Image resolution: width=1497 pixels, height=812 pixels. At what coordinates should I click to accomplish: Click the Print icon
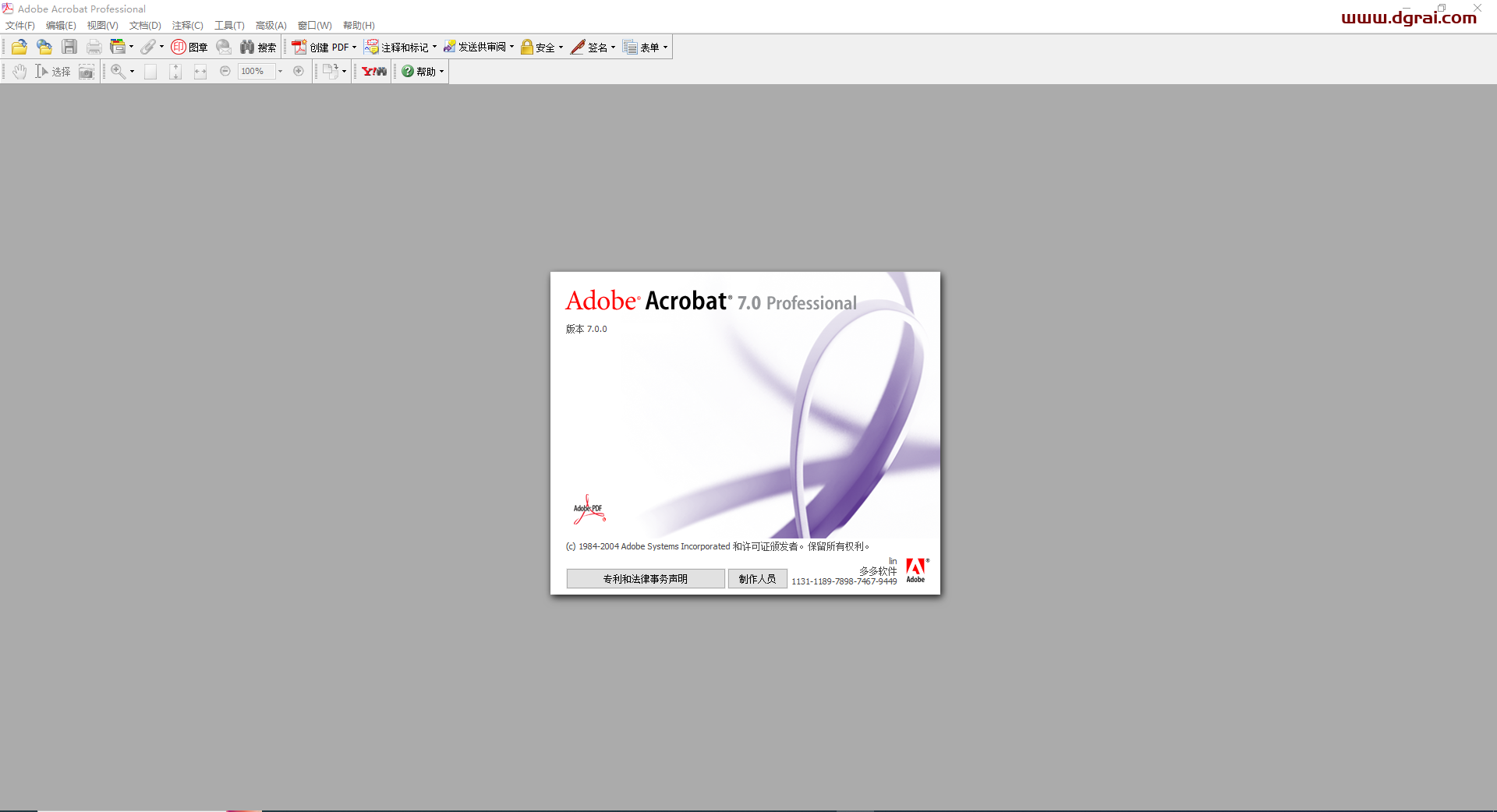(94, 47)
